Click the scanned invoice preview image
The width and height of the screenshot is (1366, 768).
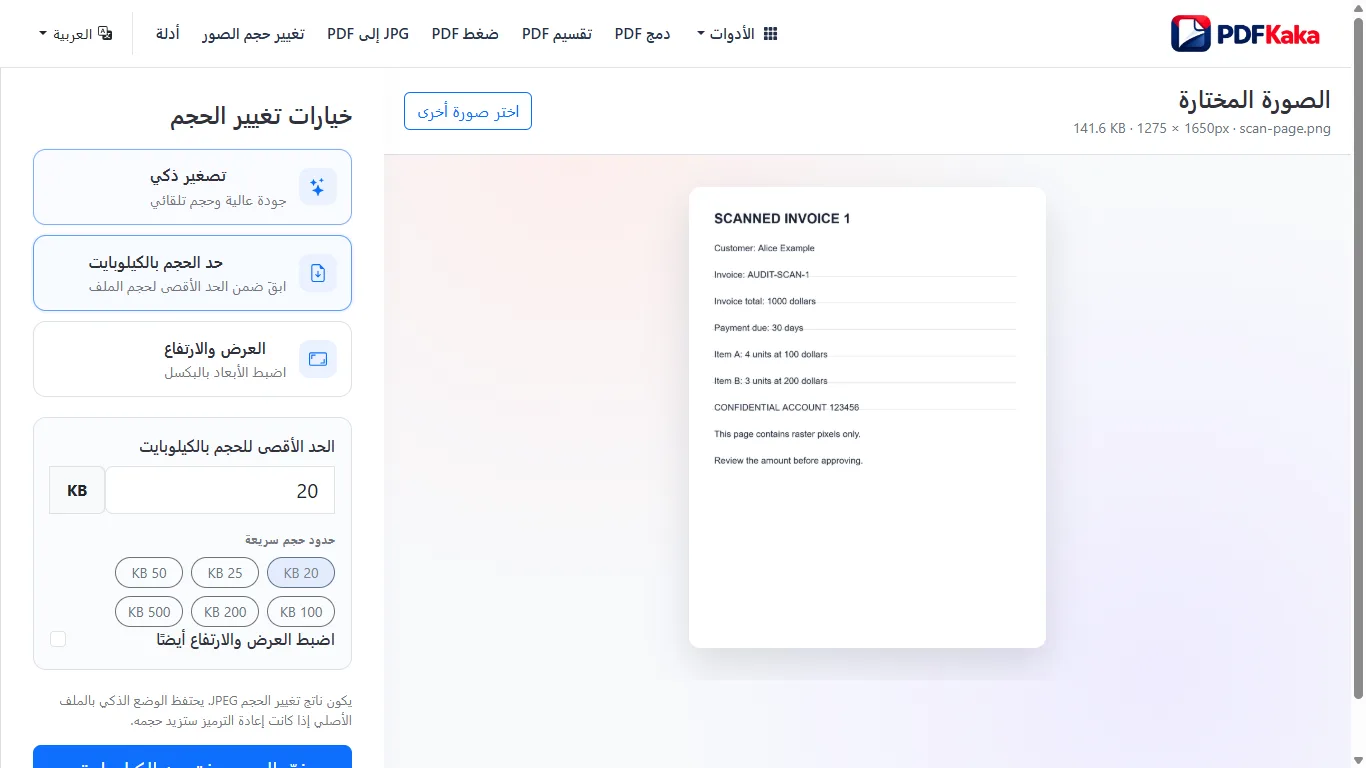tap(867, 417)
